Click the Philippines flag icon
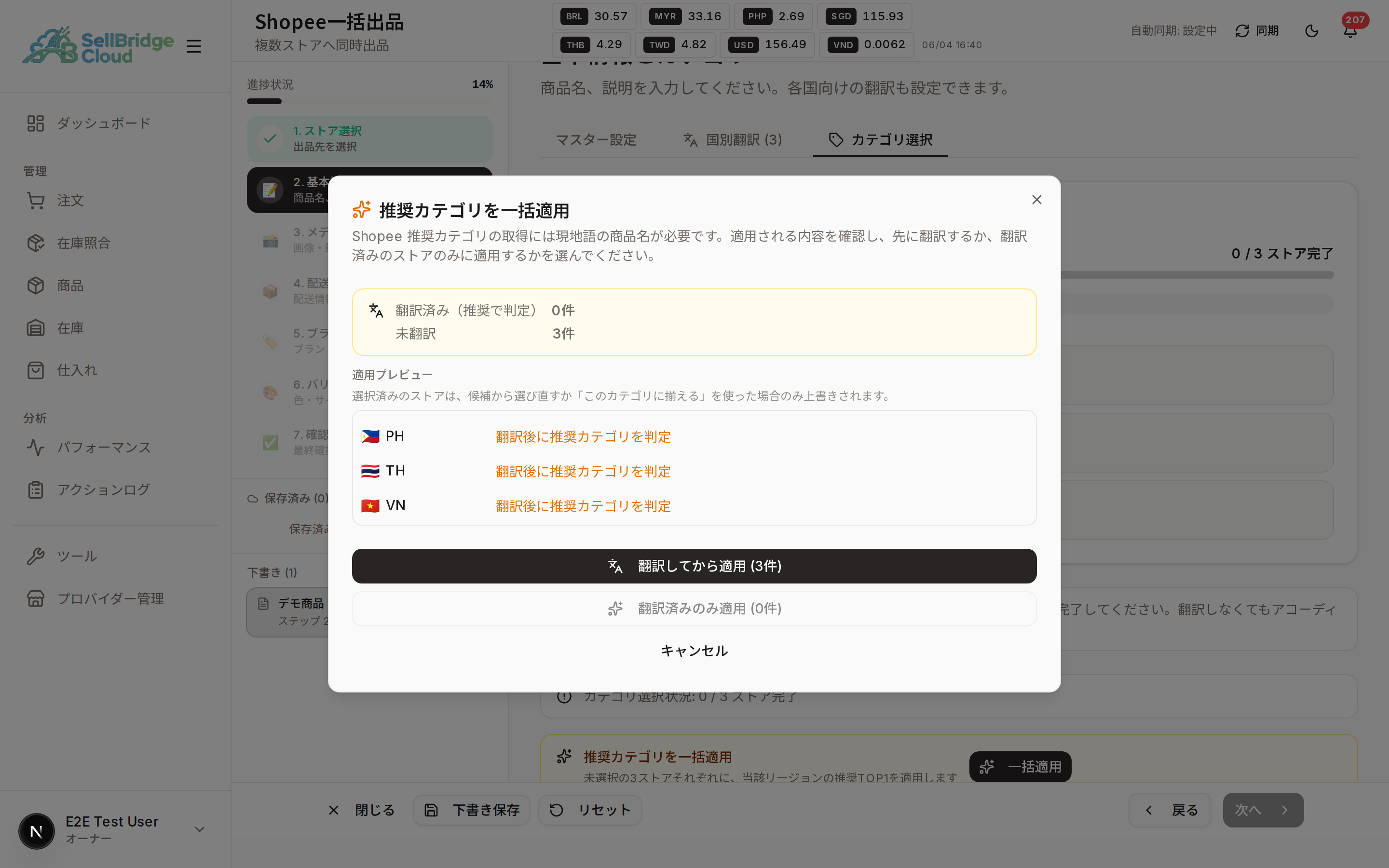Viewport: 1389px width, 868px height. click(370, 436)
